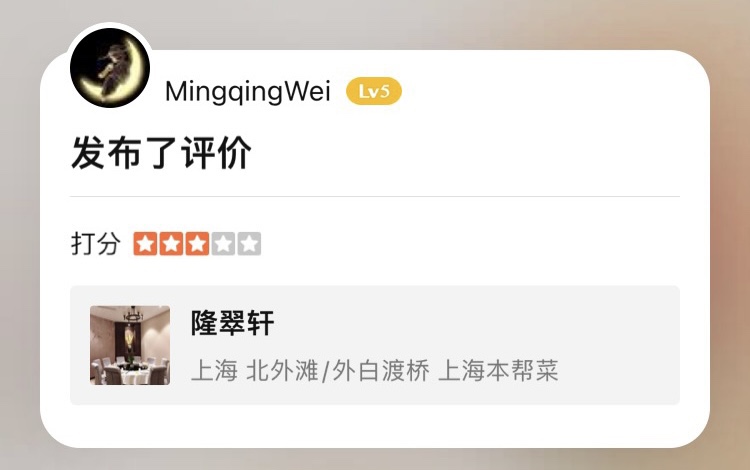Tap the 发布了评价 heading
Image resolution: width=750 pixels, height=470 pixels.
pyautogui.click(x=162, y=153)
